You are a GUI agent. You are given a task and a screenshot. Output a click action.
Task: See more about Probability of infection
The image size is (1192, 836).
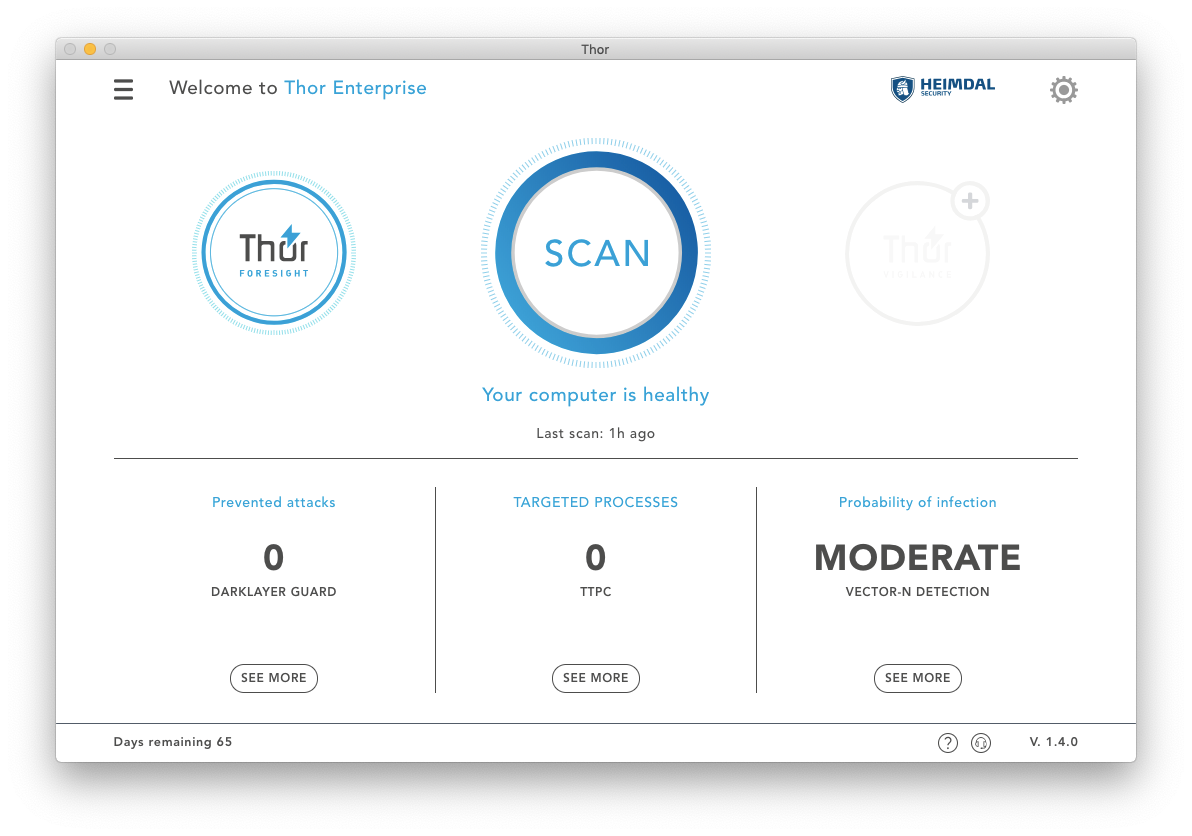tap(918, 678)
